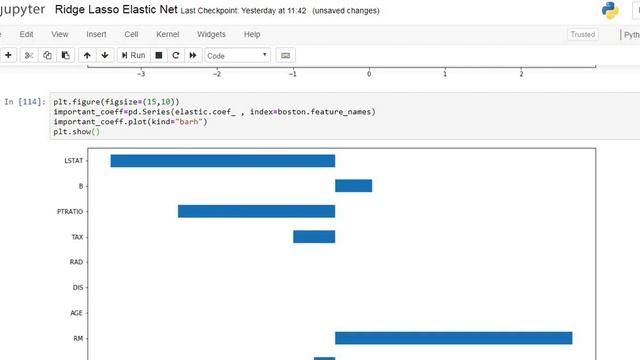This screenshot has width=640, height=360.
Task: Restart kernel and run all cells icon
Action: 193,55
